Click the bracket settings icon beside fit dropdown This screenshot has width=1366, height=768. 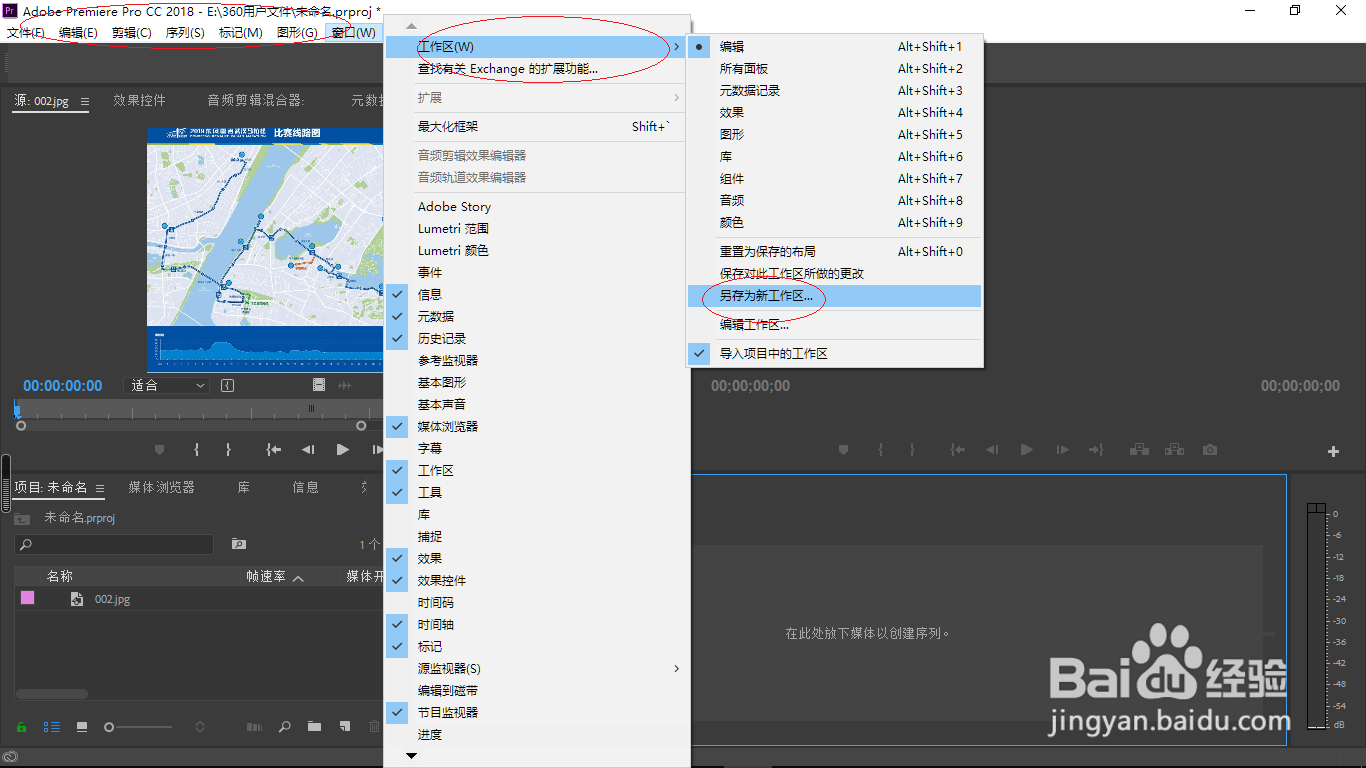click(228, 385)
